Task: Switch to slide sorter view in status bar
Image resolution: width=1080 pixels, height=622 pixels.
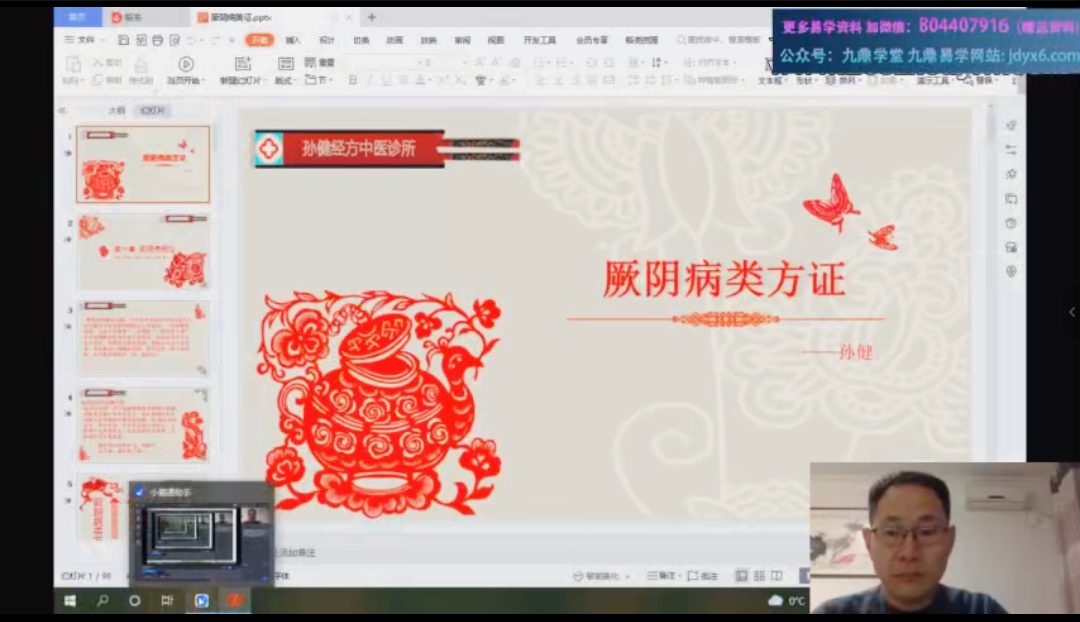Action: [760, 576]
